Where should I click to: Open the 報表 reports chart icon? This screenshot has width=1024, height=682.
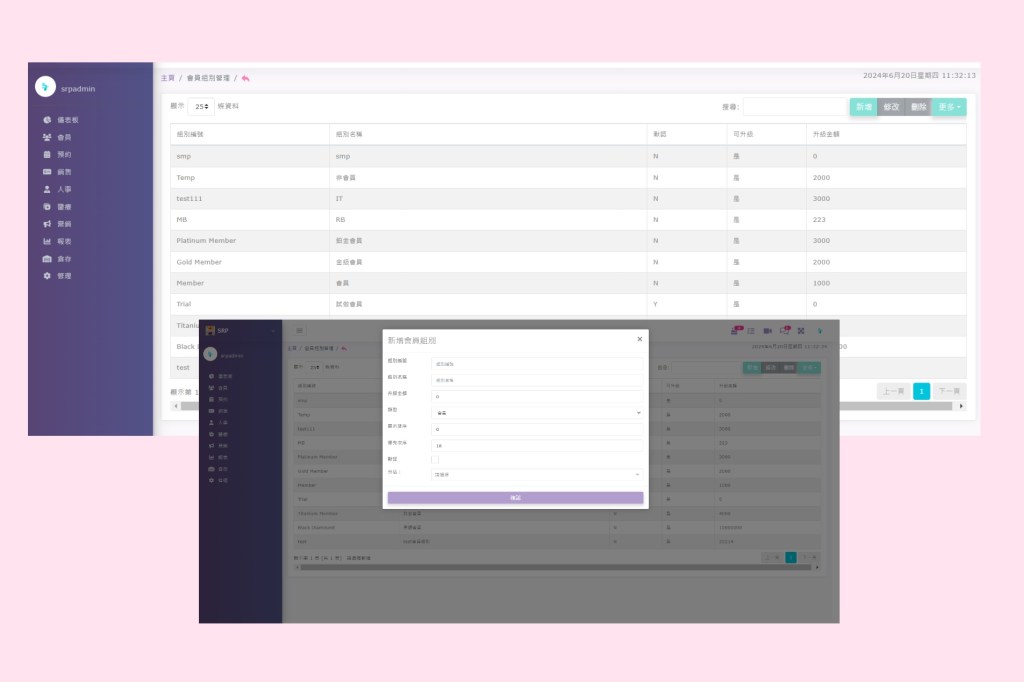(47, 241)
